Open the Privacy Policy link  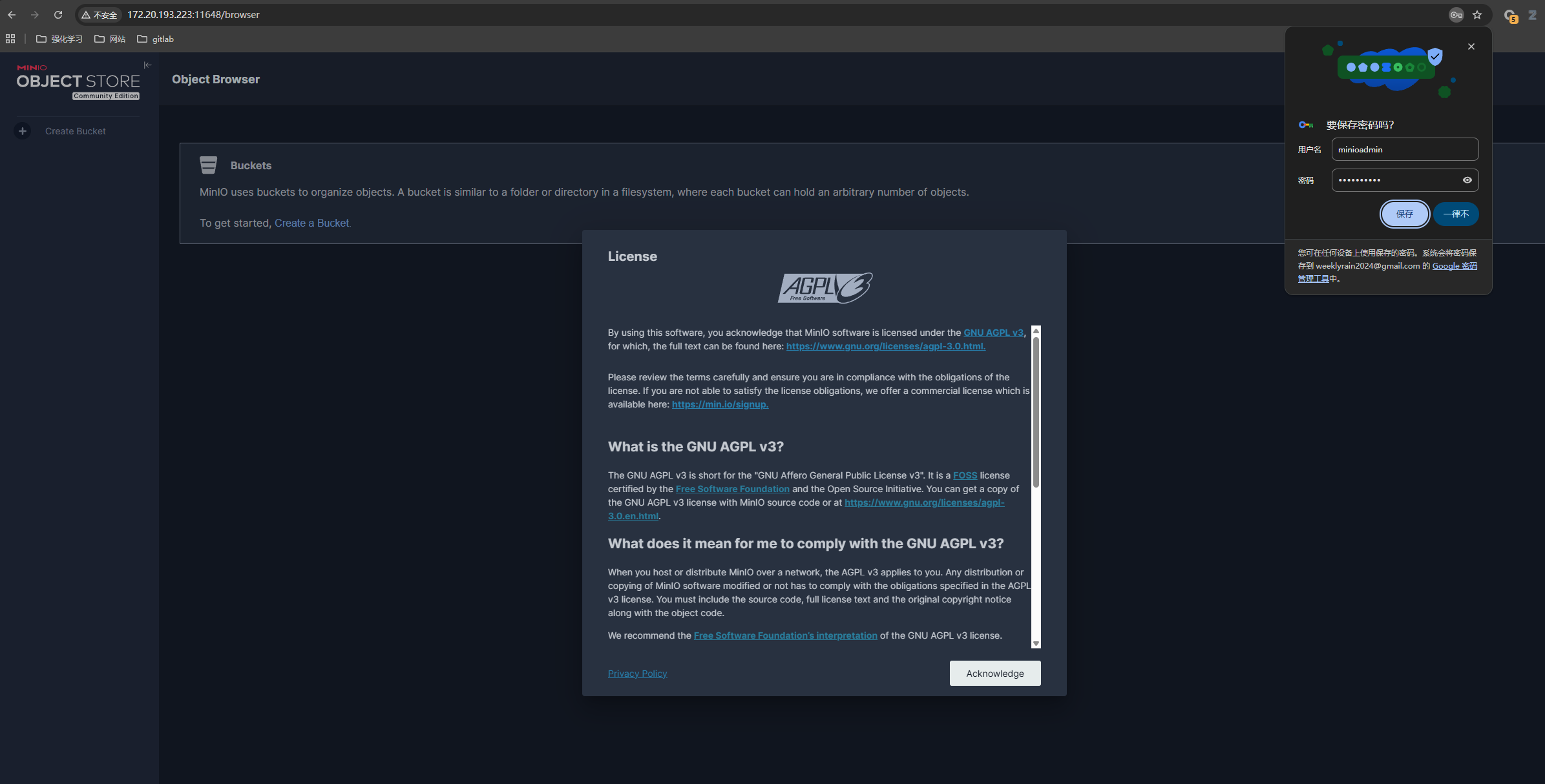point(637,674)
